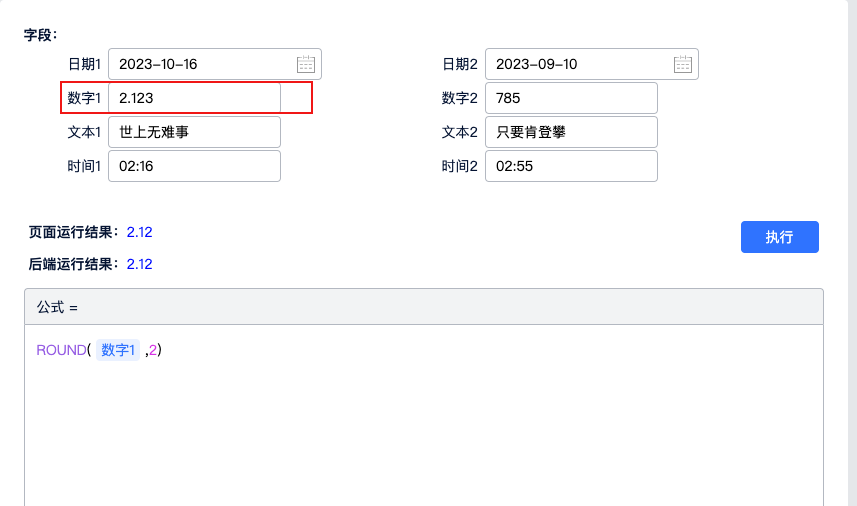Click the empty area of the formula editor

tap(423, 430)
